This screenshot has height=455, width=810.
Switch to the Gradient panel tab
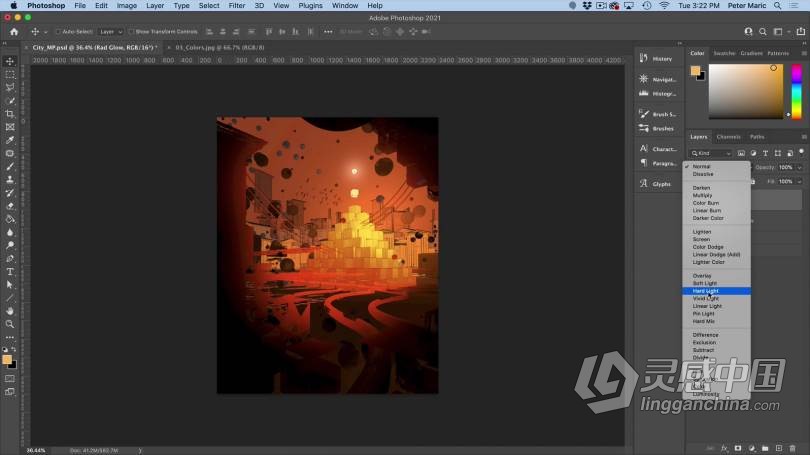click(751, 53)
